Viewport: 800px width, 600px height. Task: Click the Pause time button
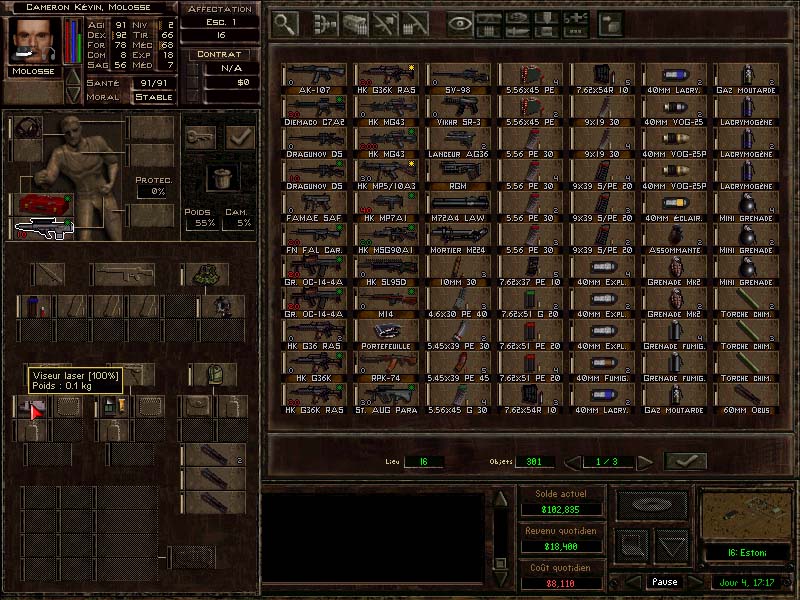coord(664,582)
